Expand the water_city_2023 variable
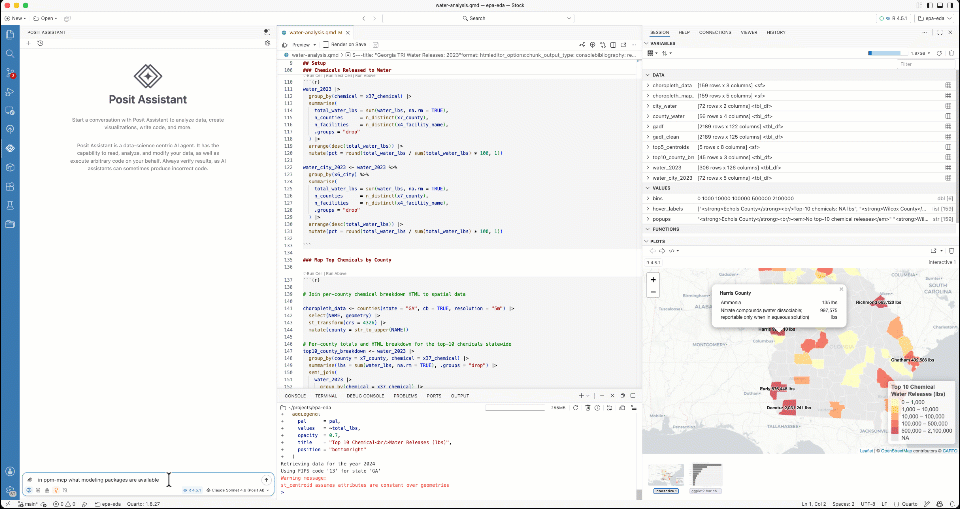 (648, 178)
